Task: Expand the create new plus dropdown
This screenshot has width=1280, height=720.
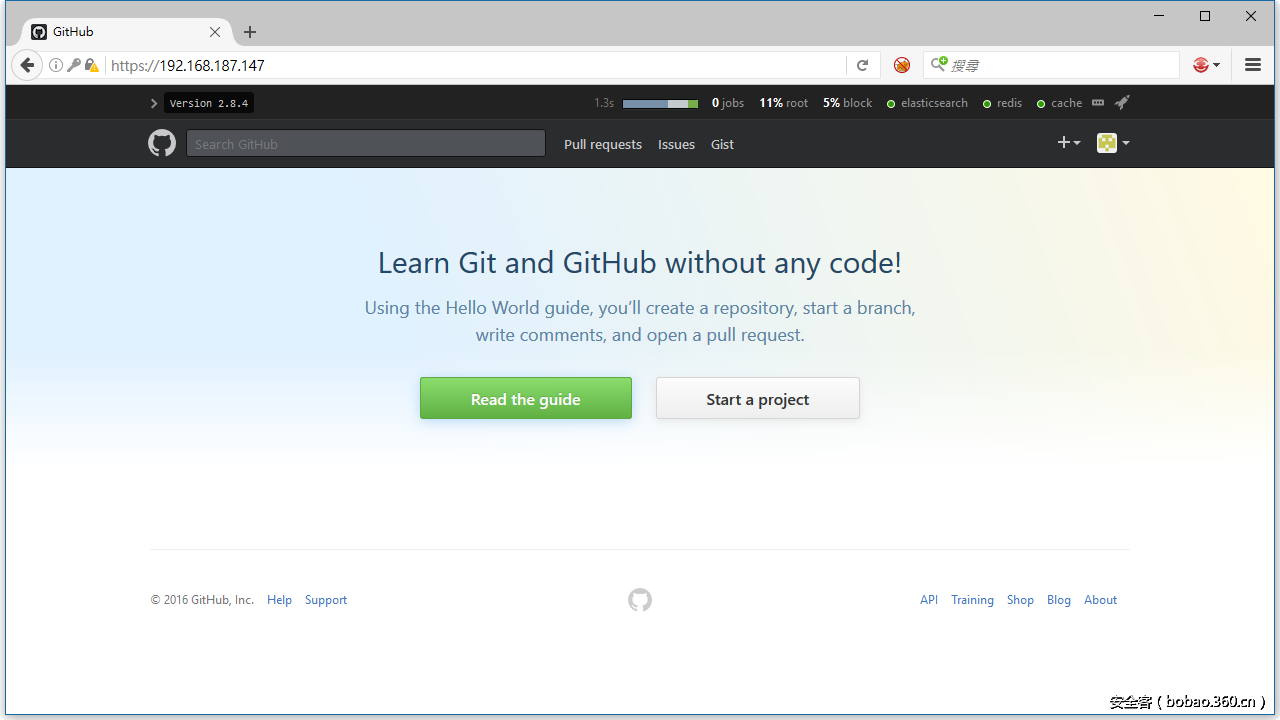Action: [x=1068, y=143]
